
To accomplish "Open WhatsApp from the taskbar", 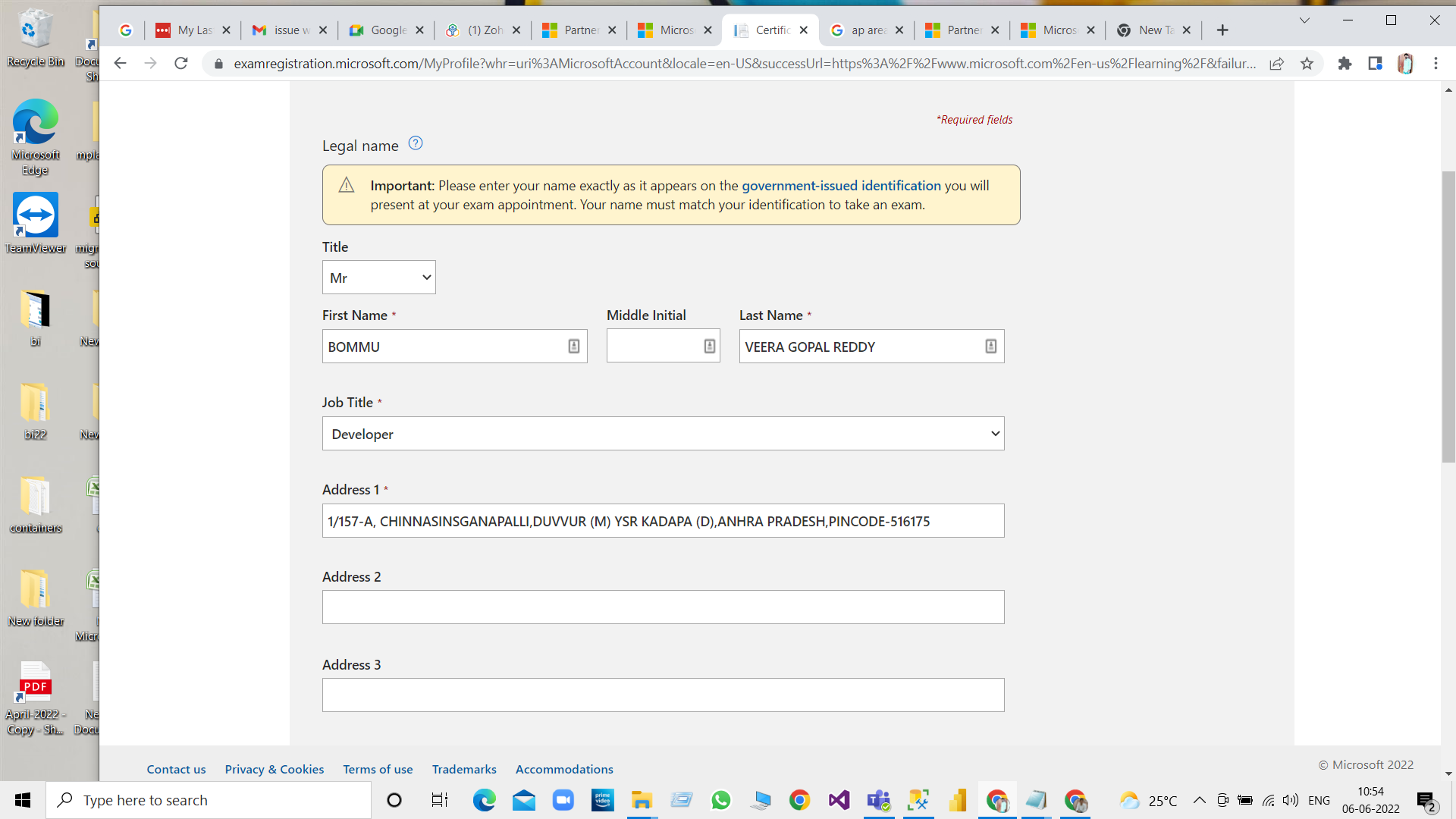I will (720, 800).
